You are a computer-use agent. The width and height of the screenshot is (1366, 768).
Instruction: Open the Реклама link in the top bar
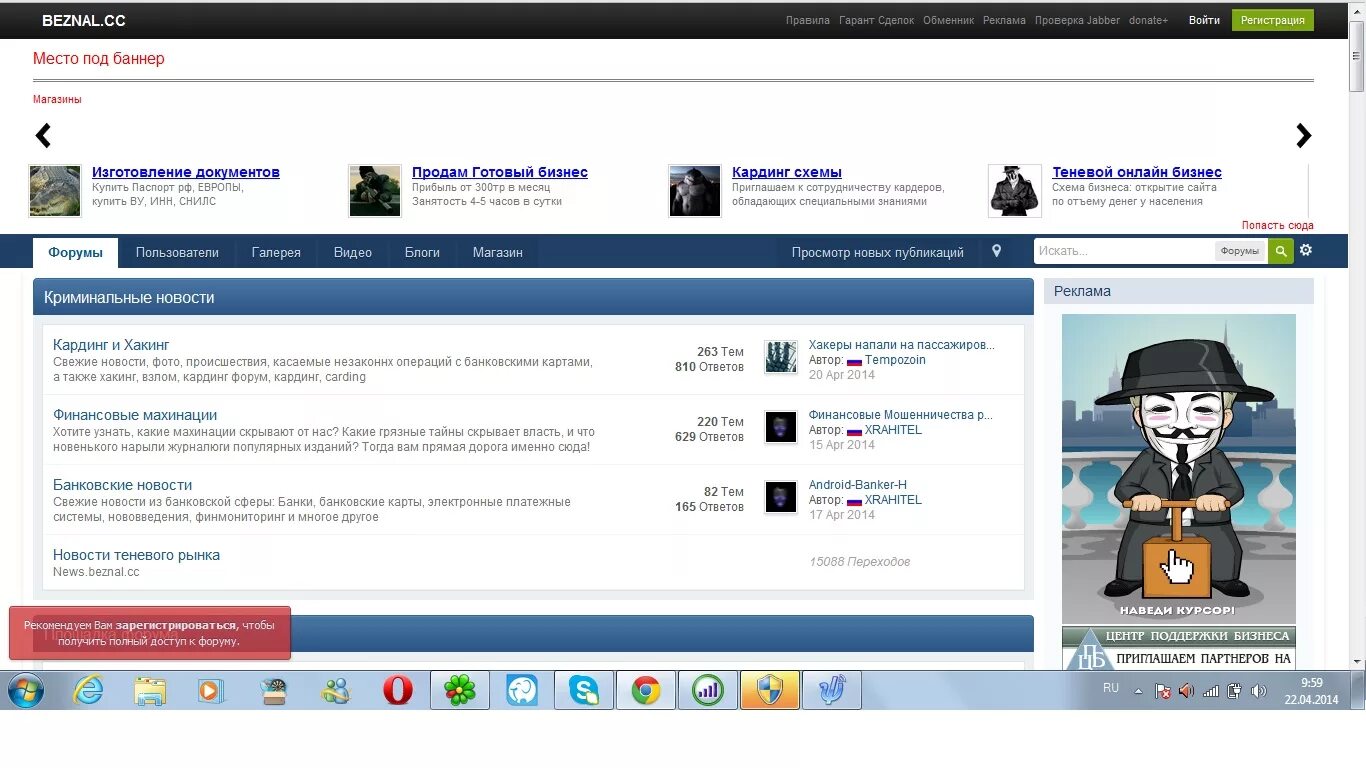point(1004,20)
